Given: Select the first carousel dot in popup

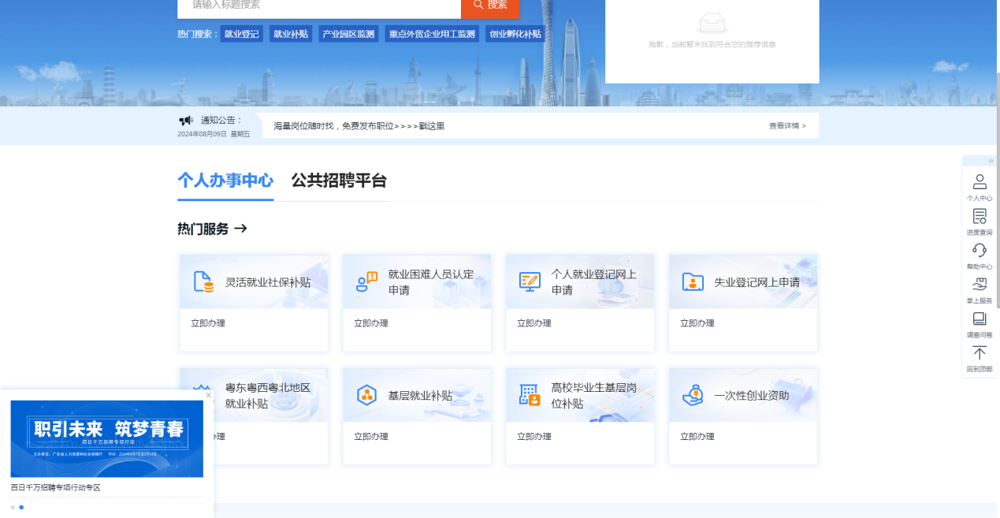Looking at the screenshot, I should 13,507.
